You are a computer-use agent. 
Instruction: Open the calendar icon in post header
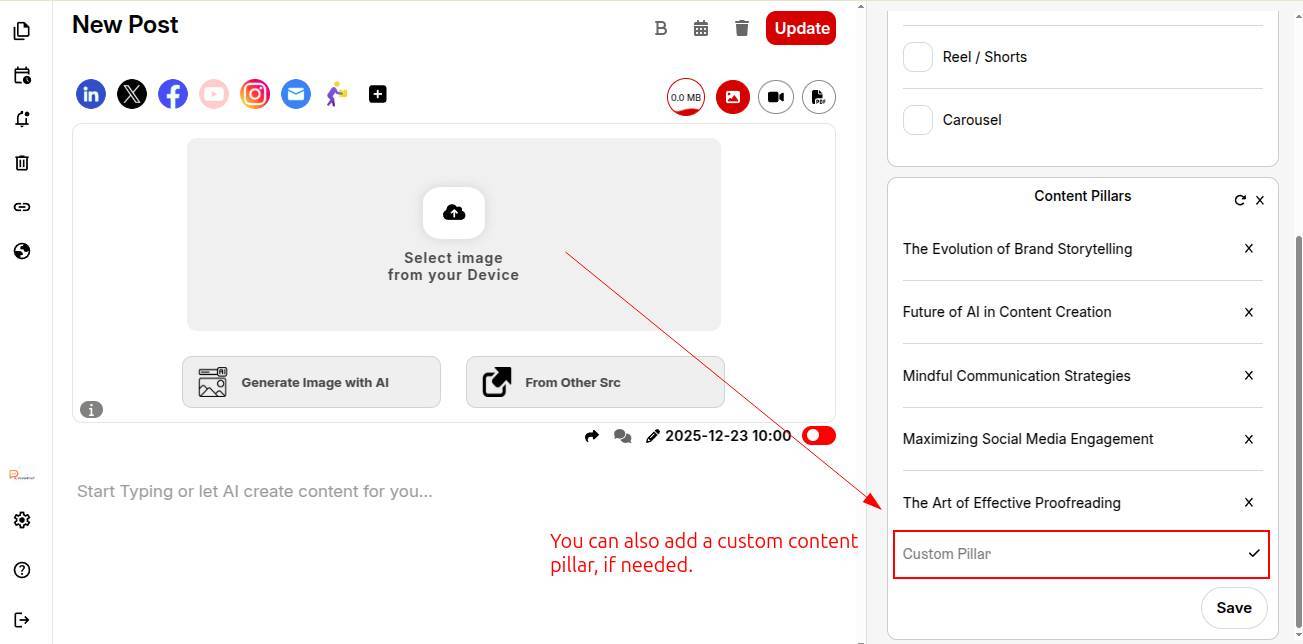701,28
